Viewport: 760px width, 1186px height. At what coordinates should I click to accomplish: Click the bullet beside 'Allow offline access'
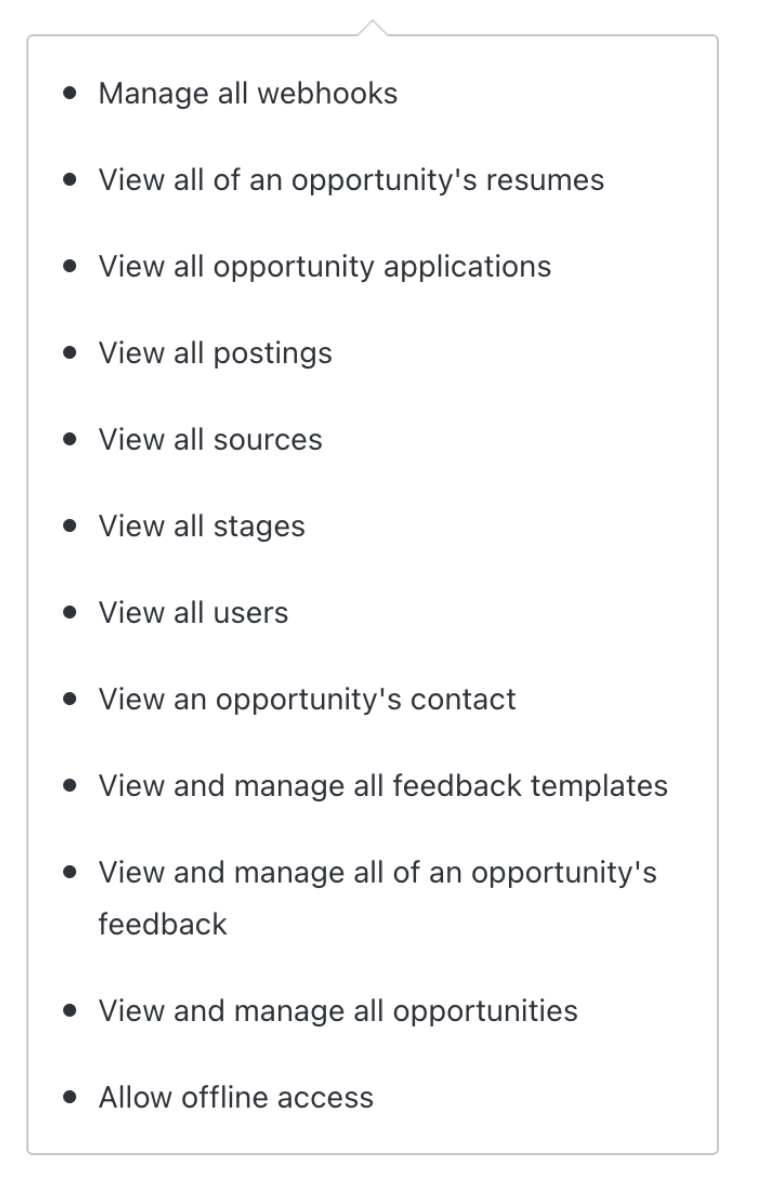69,1096
